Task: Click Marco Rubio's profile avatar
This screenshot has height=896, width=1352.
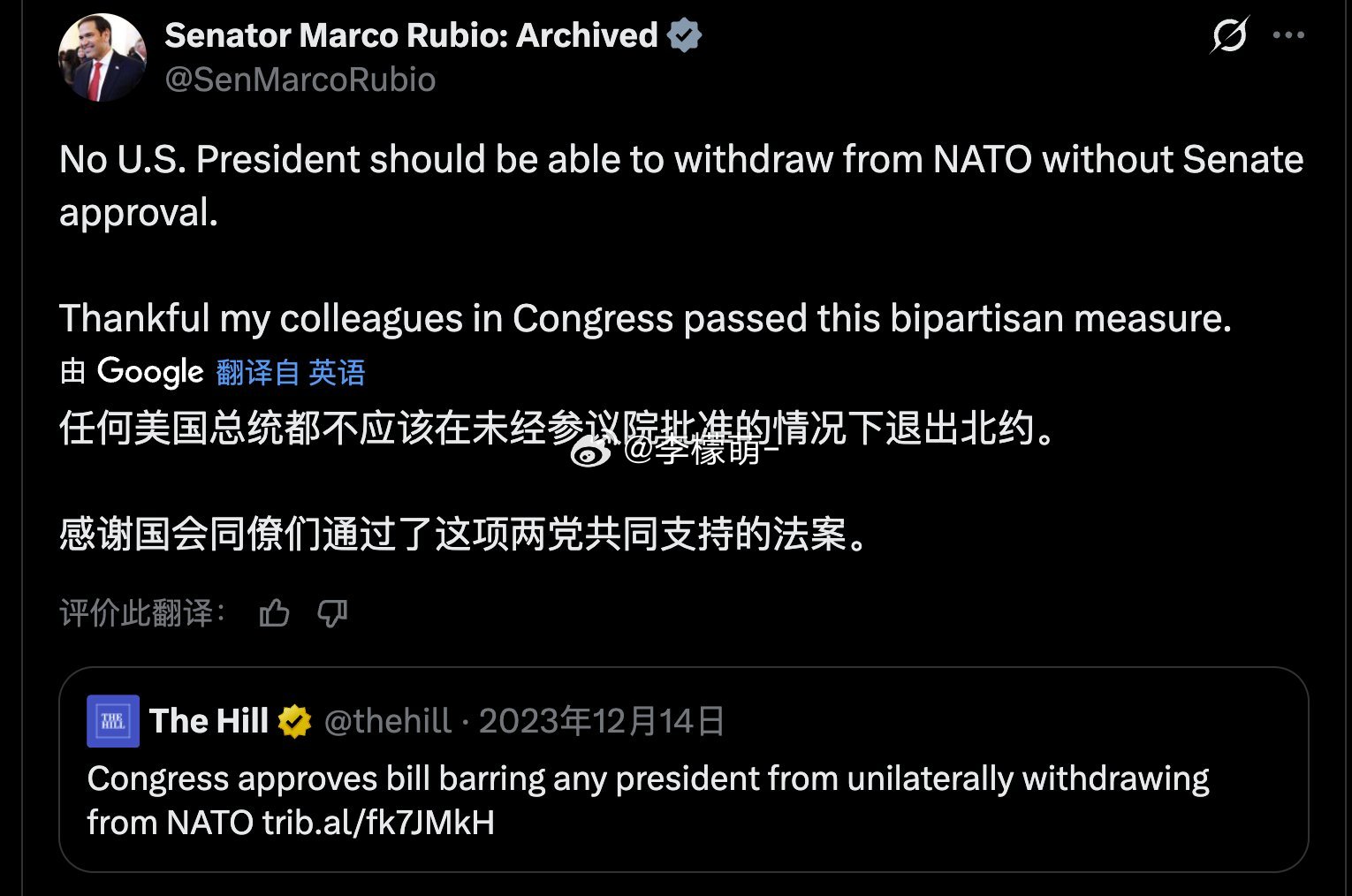Action: [x=103, y=57]
